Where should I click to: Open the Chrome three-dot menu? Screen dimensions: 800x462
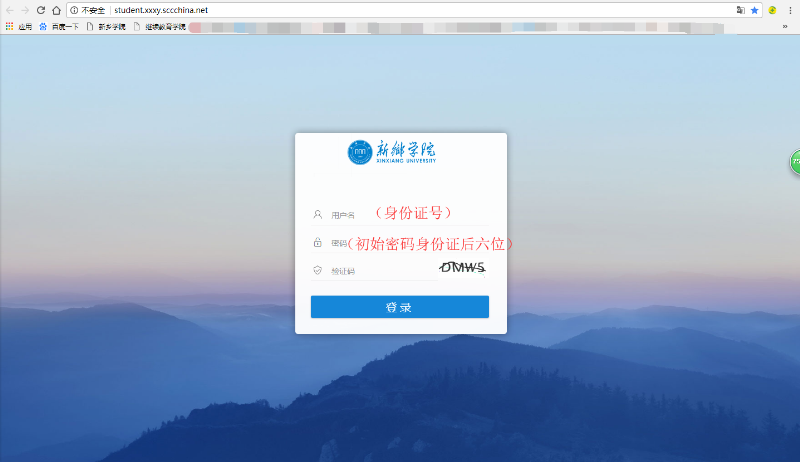[x=790, y=10]
